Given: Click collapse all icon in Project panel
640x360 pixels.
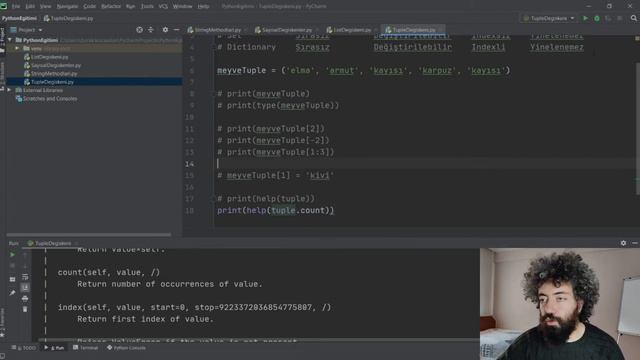Looking at the screenshot, I should pyautogui.click(x=151, y=30).
